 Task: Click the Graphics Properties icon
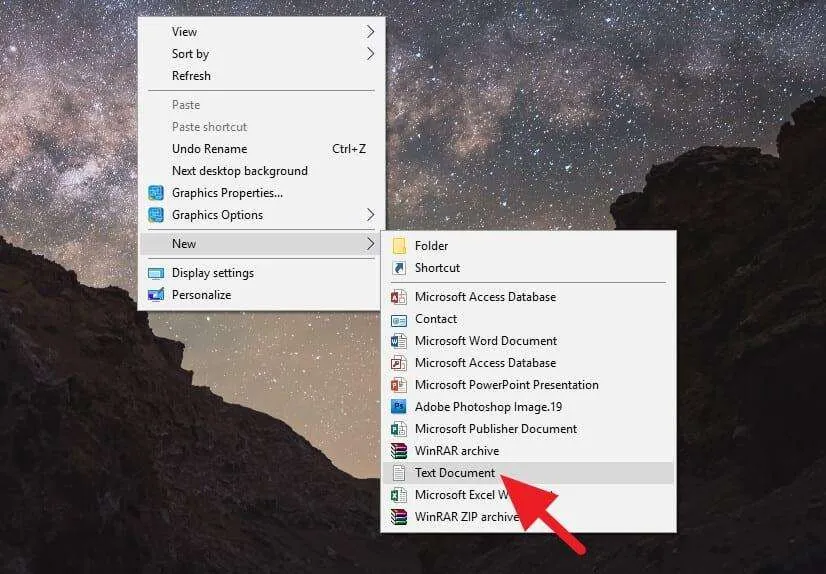point(156,193)
